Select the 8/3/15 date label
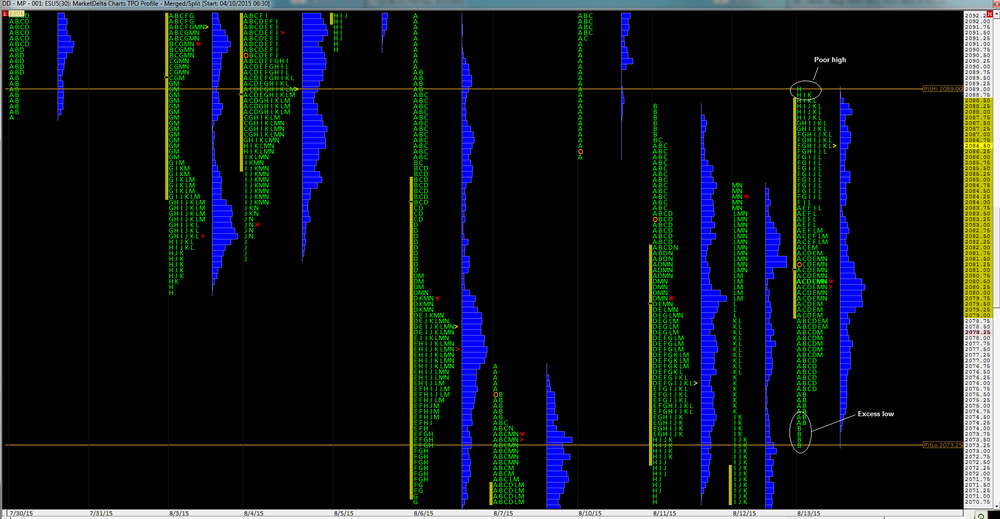 pyautogui.click(x=179, y=513)
